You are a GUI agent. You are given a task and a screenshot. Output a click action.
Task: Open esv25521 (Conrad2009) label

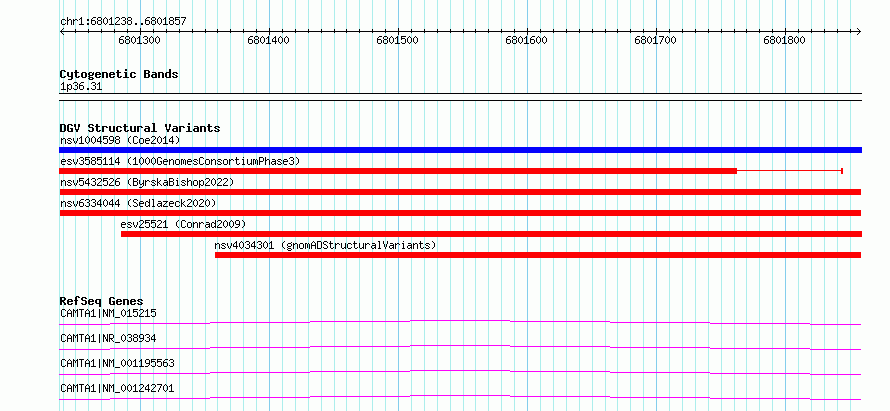183,224
